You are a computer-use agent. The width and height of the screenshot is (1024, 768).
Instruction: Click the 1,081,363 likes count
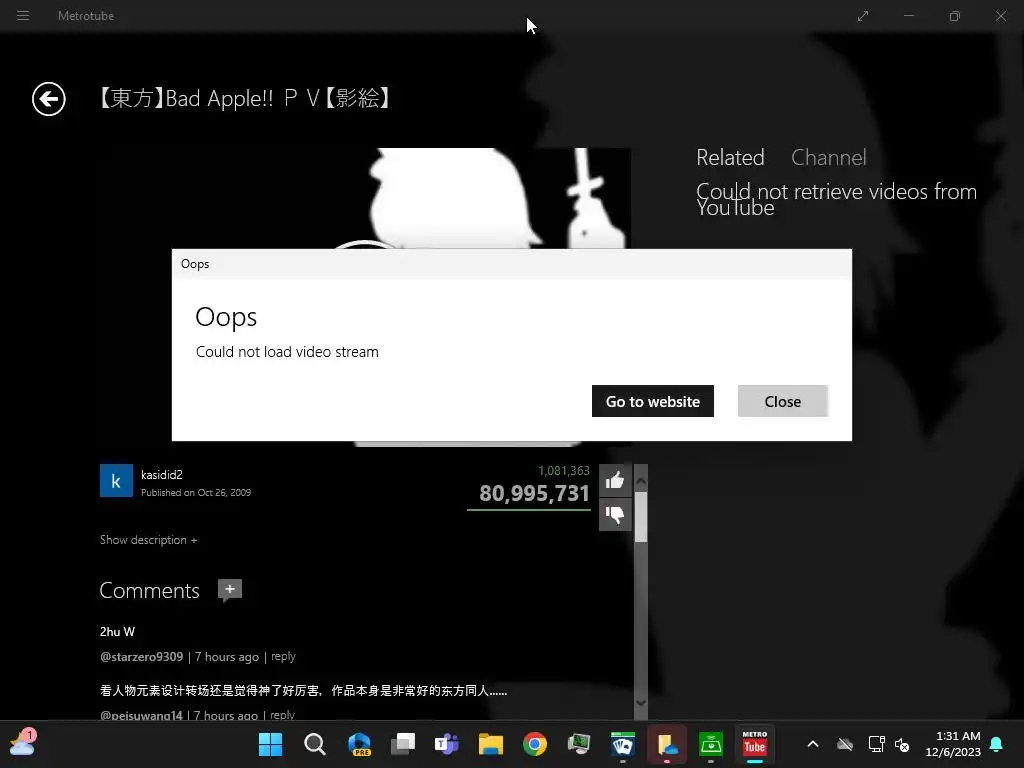(x=564, y=471)
